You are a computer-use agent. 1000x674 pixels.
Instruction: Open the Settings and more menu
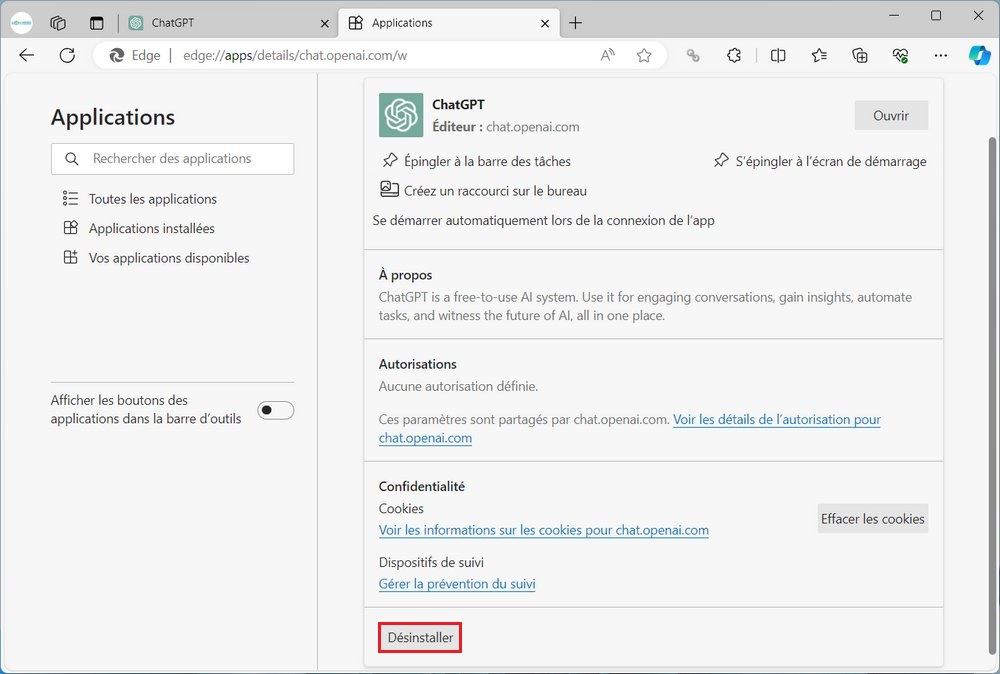tap(940, 56)
